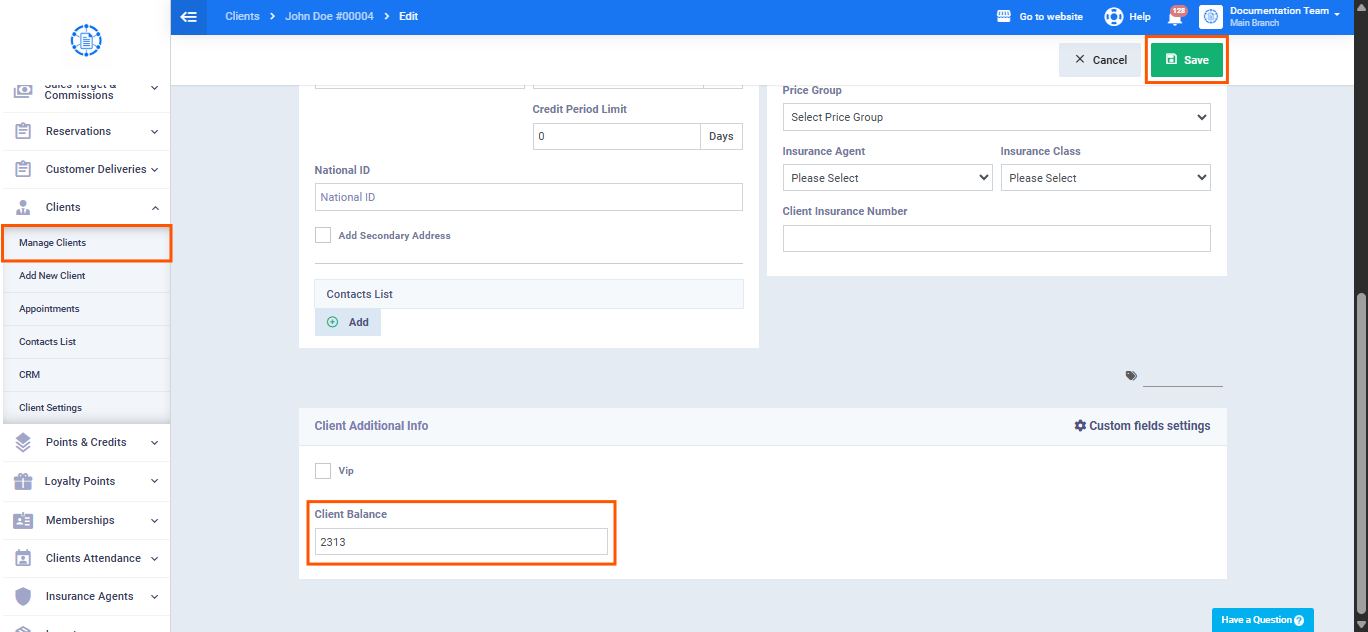
Task: Expand the Reservations menu chevron
Action: [x=154, y=131]
